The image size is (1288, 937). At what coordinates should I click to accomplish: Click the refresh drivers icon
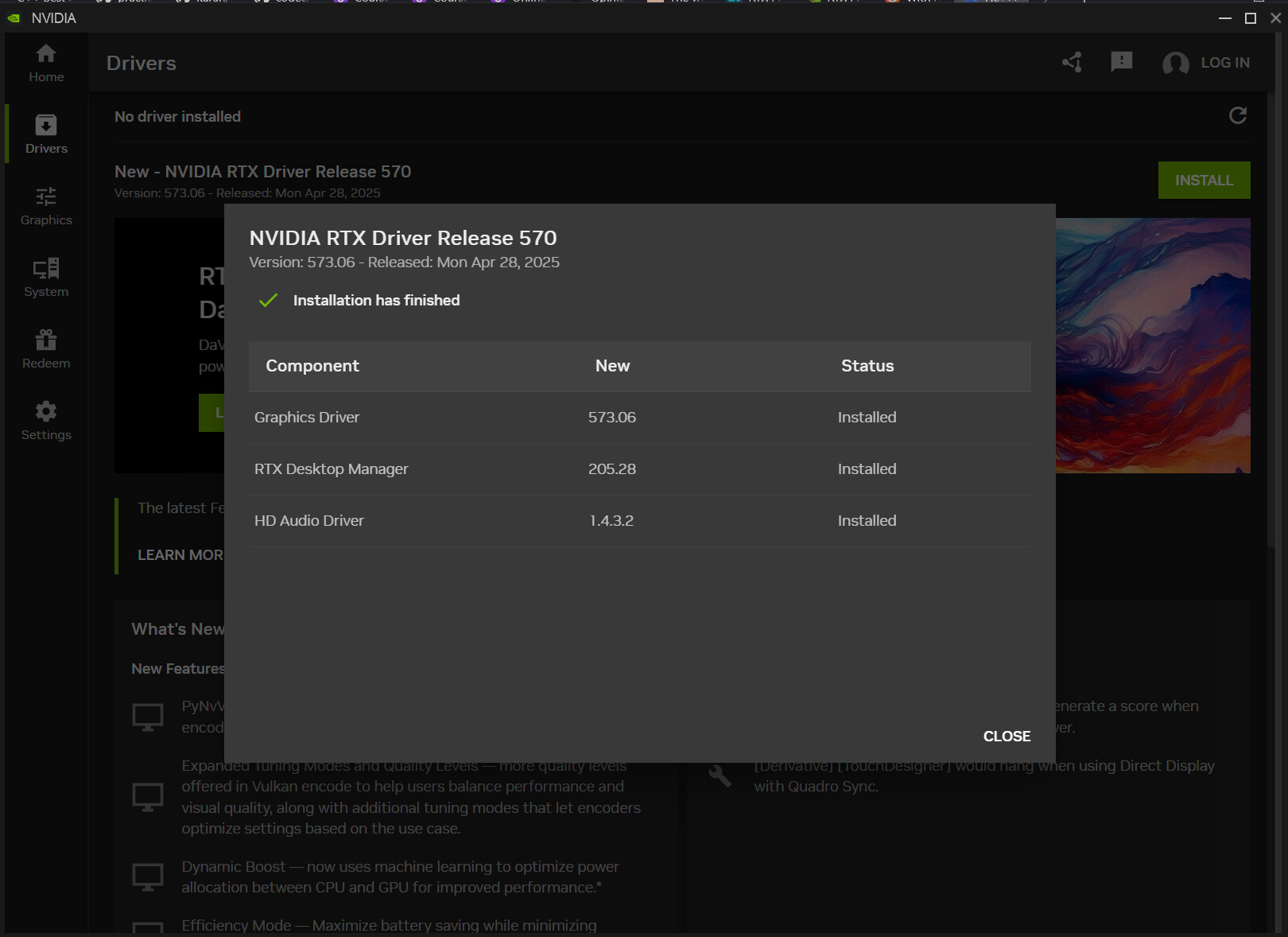click(x=1238, y=116)
